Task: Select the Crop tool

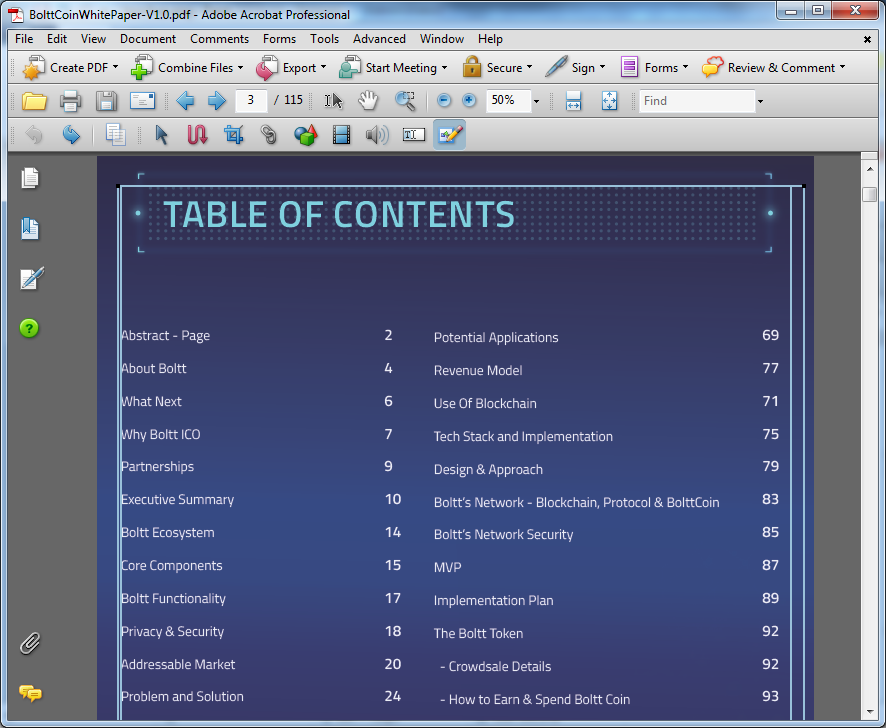Action: coord(233,135)
